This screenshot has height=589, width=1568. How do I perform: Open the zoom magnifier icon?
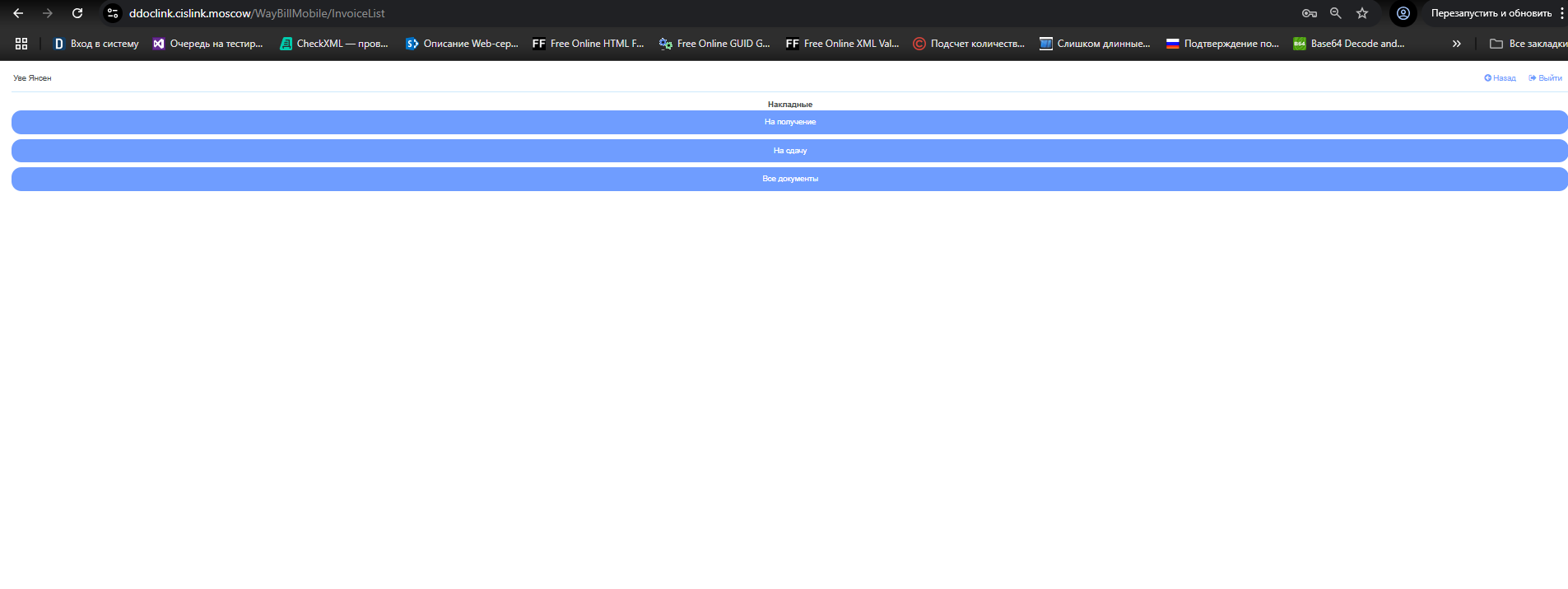[x=1336, y=13]
